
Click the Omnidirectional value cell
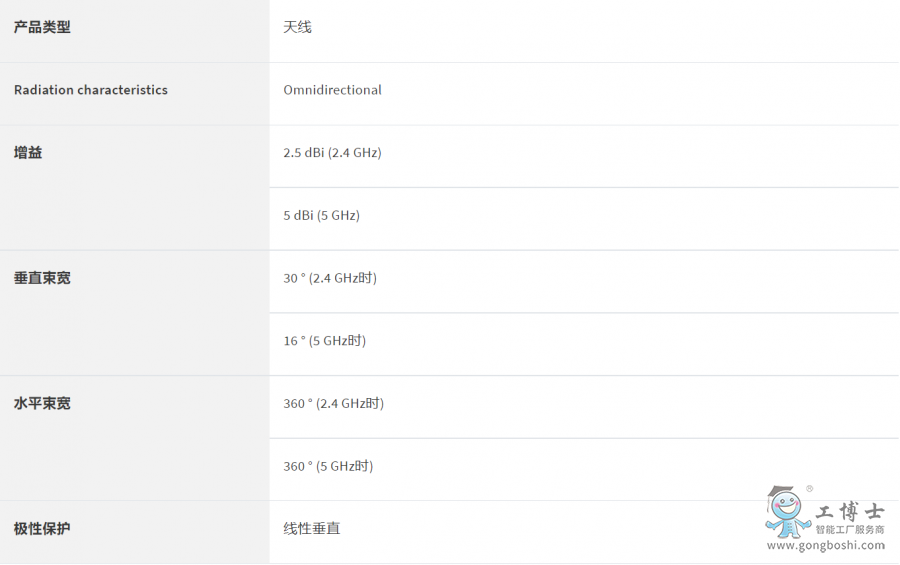point(332,90)
